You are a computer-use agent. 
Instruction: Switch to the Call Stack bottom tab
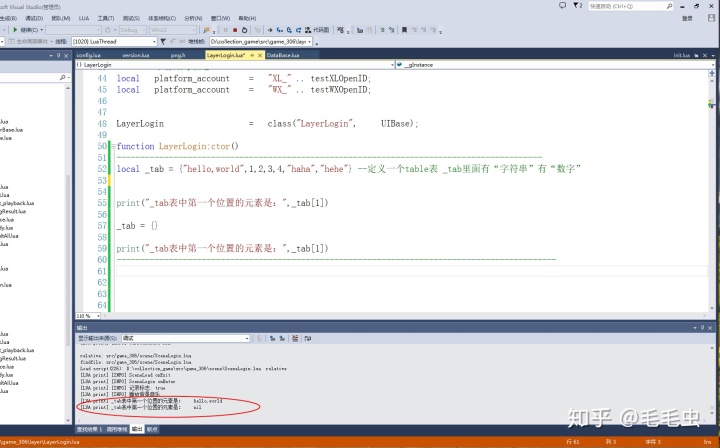tap(117, 429)
